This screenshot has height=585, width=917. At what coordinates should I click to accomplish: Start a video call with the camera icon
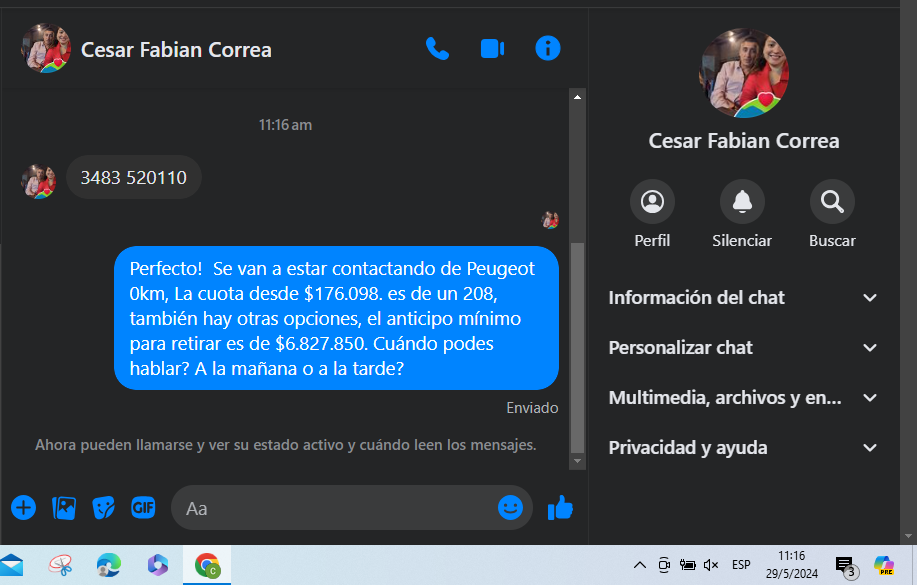[492, 49]
